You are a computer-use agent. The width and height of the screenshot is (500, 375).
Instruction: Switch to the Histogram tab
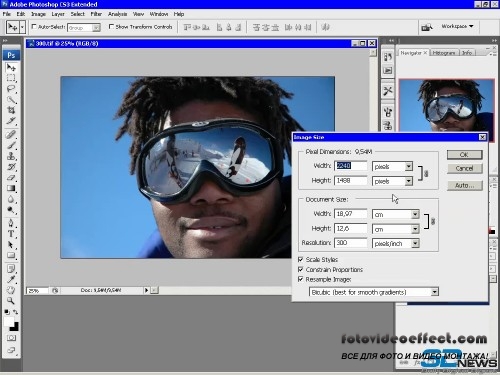pyautogui.click(x=444, y=53)
